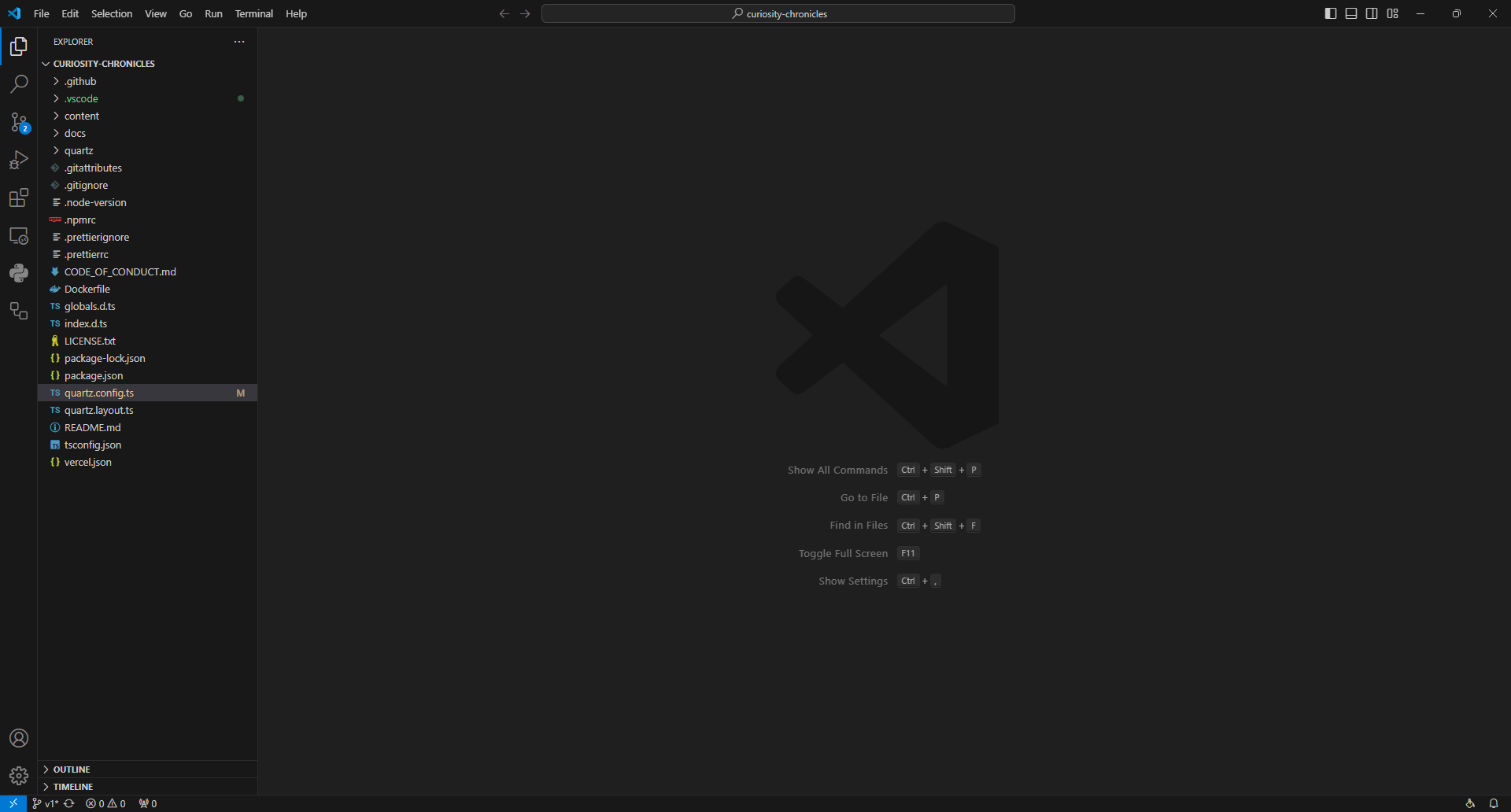Image resolution: width=1511 pixels, height=812 pixels.
Task: Open quartz.config.ts modified file
Action: coord(147,393)
